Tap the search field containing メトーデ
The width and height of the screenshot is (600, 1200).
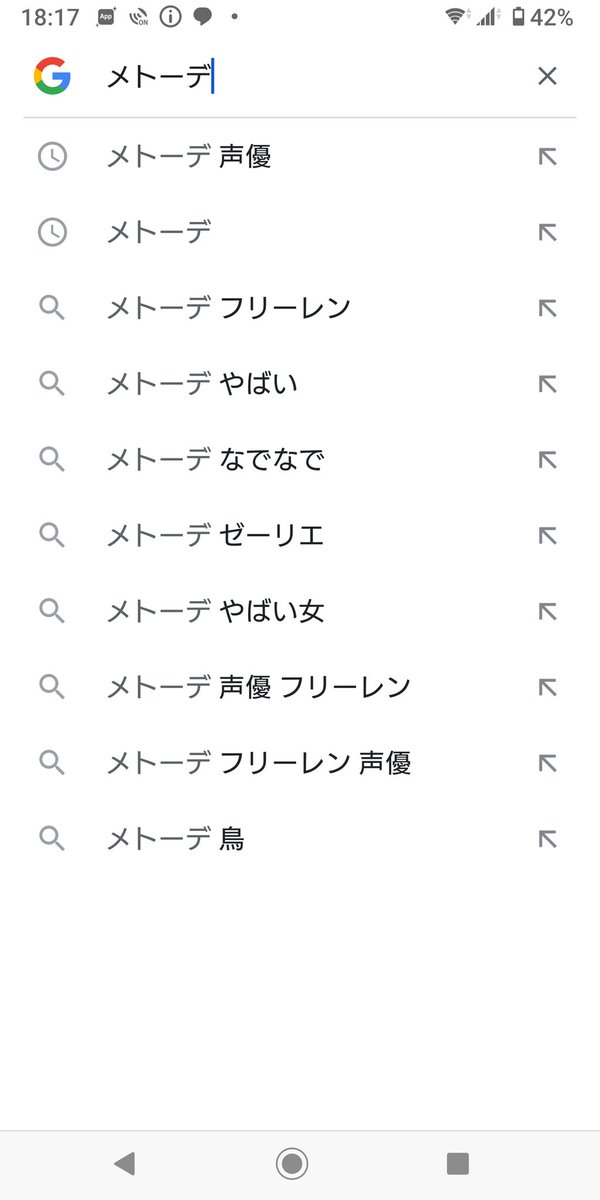tap(300, 76)
